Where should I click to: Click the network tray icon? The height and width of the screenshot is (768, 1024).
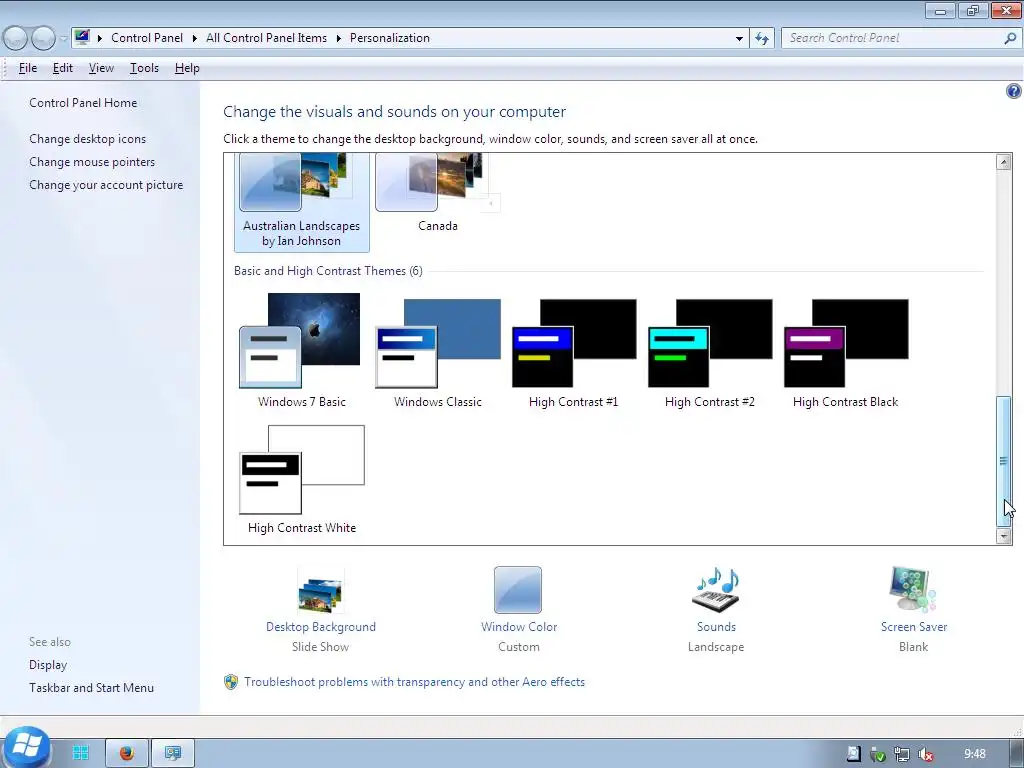pos(902,754)
